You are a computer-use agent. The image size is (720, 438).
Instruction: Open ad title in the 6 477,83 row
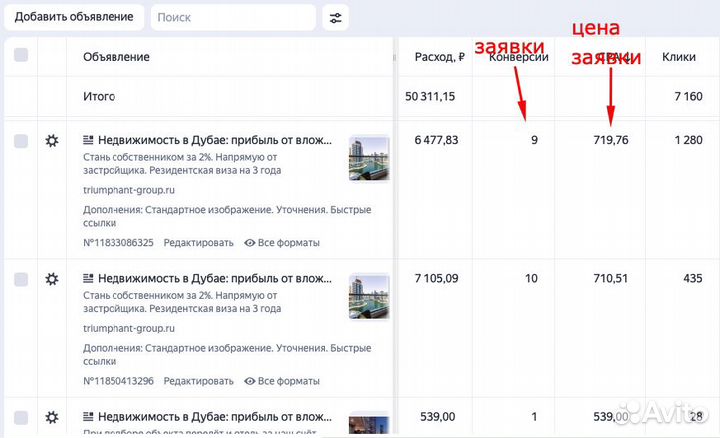[215, 140]
